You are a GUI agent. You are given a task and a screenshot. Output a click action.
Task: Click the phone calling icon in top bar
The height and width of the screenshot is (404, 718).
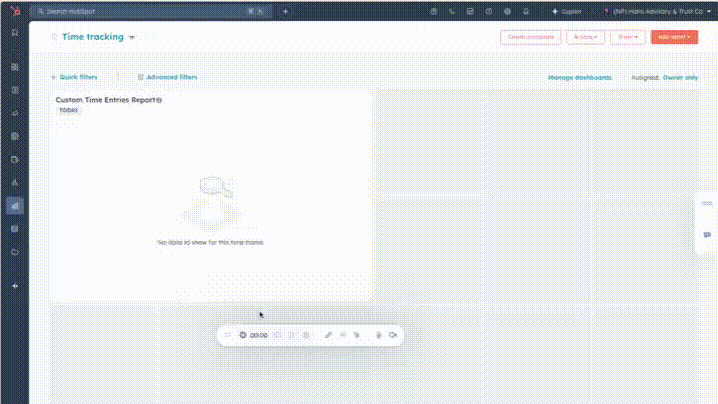coord(452,11)
